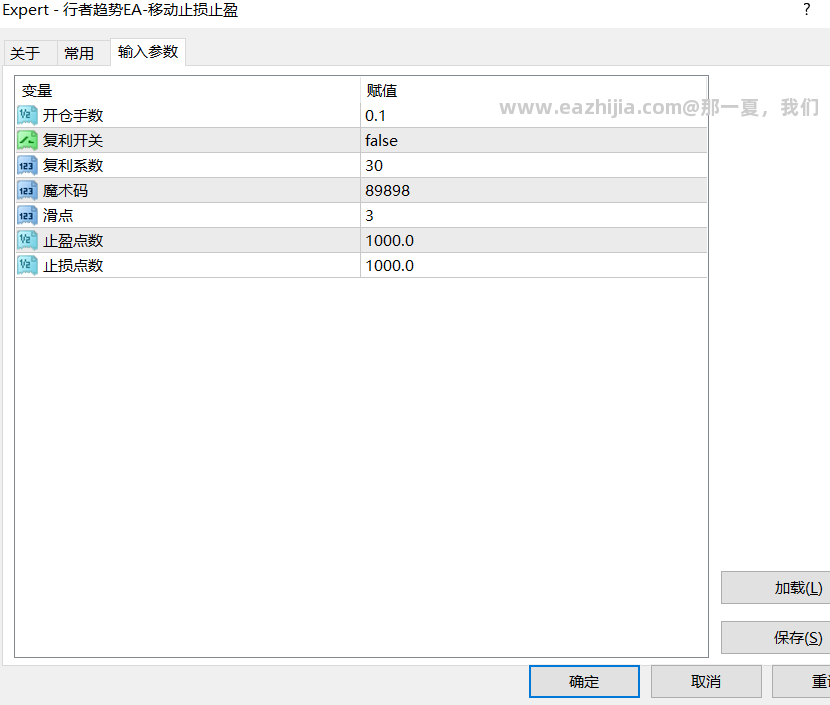Viewport: 830px width, 705px height.
Task: Click the integer icon beside 滑点
Action: pyautogui.click(x=27, y=215)
